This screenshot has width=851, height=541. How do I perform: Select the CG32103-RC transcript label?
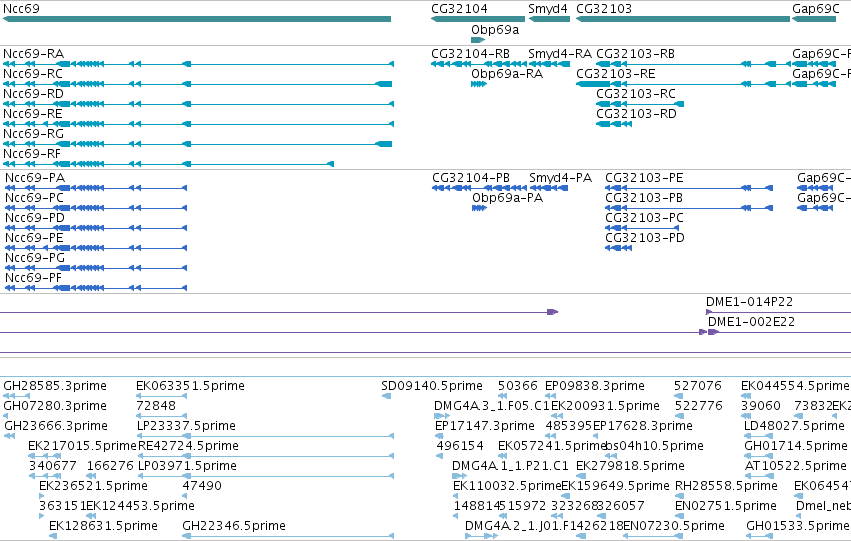click(636, 94)
